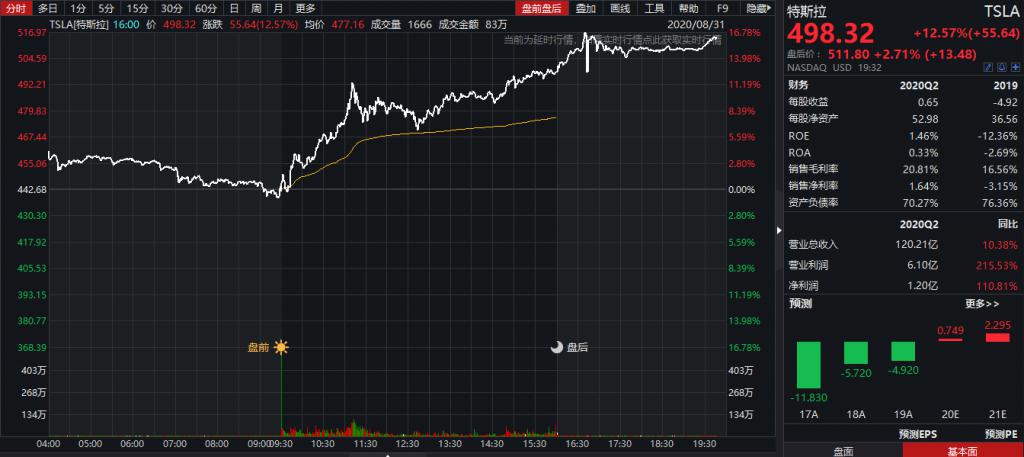Click the 资产负债率 value 70.27%

(x=921, y=202)
